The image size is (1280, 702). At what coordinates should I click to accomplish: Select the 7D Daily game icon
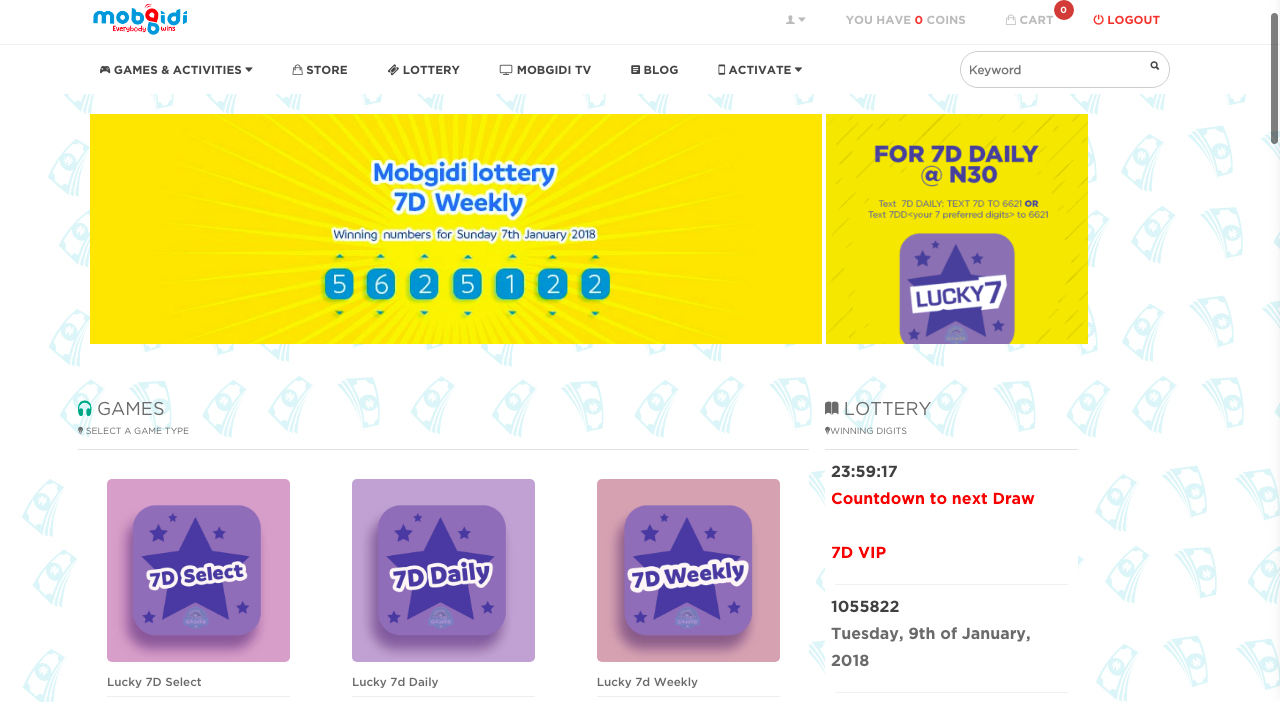pos(443,570)
